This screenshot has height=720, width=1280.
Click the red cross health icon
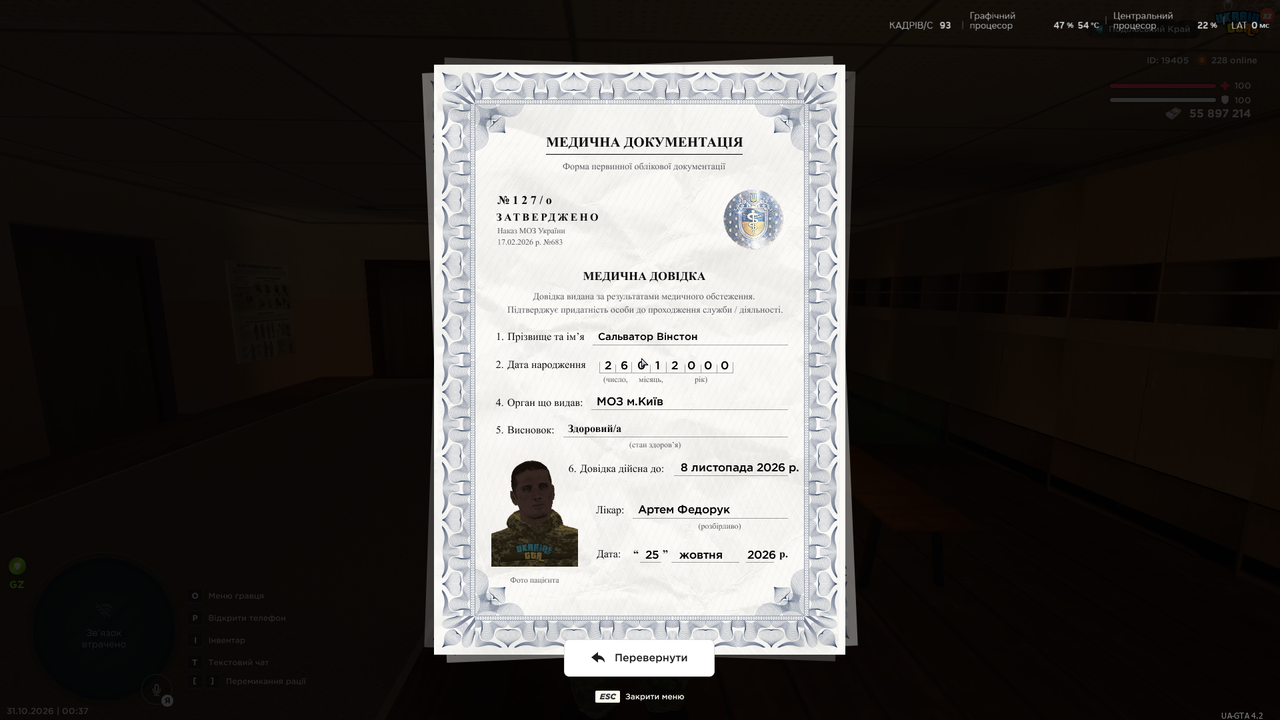tap(1225, 86)
